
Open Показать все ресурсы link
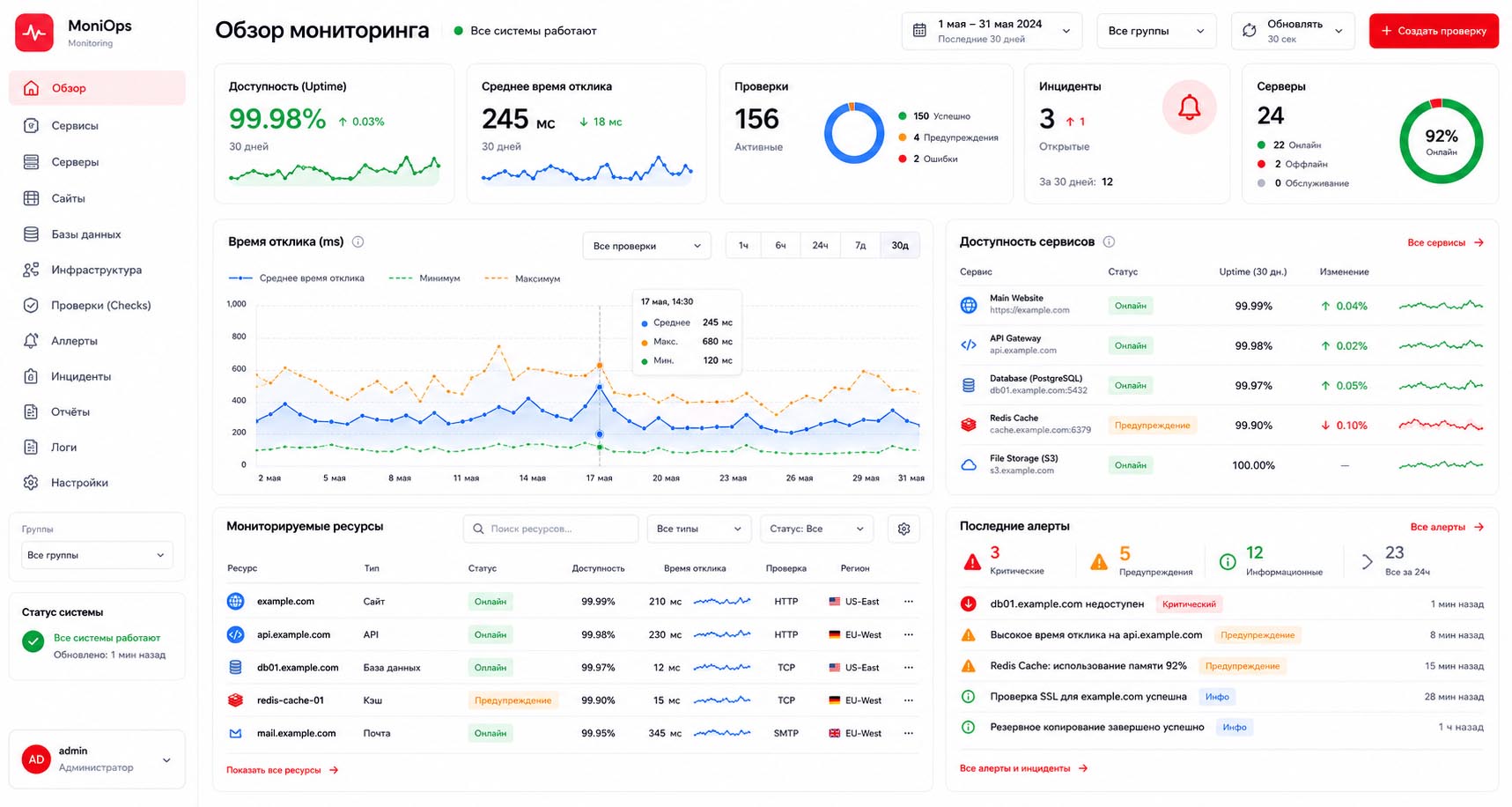coord(283,770)
